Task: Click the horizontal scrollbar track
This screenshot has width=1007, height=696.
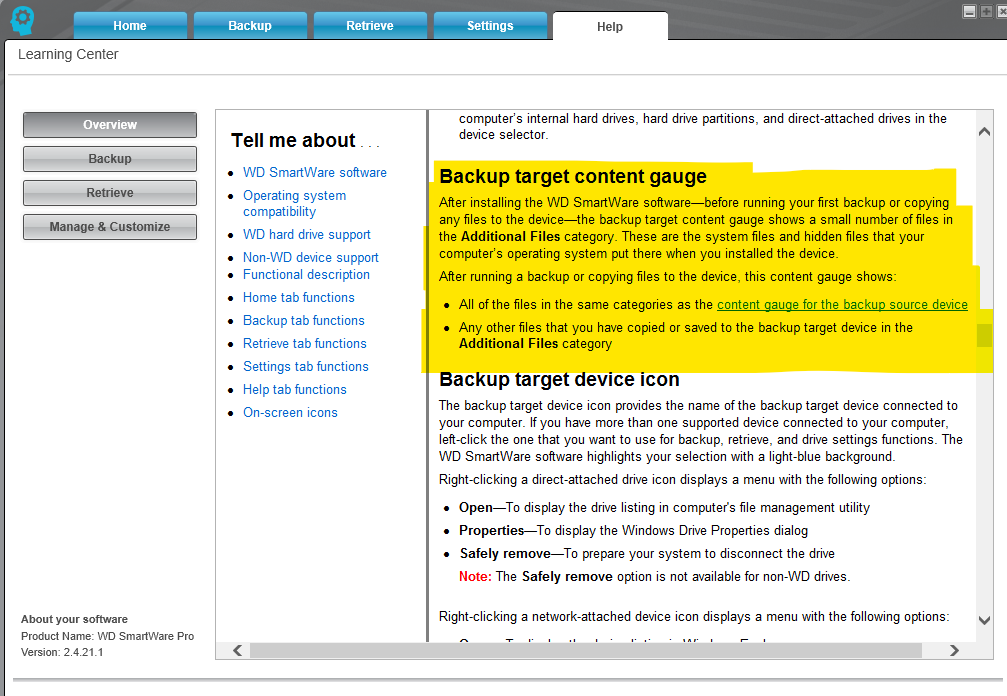Action: click(586, 650)
